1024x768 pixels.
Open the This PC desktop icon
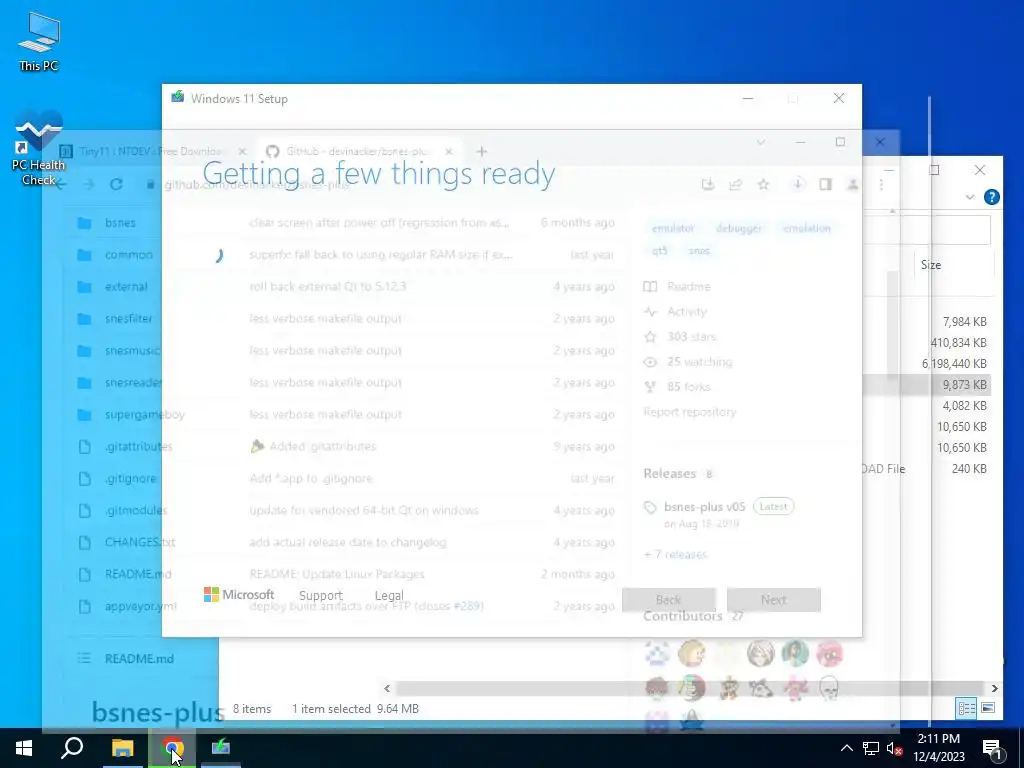point(39,42)
